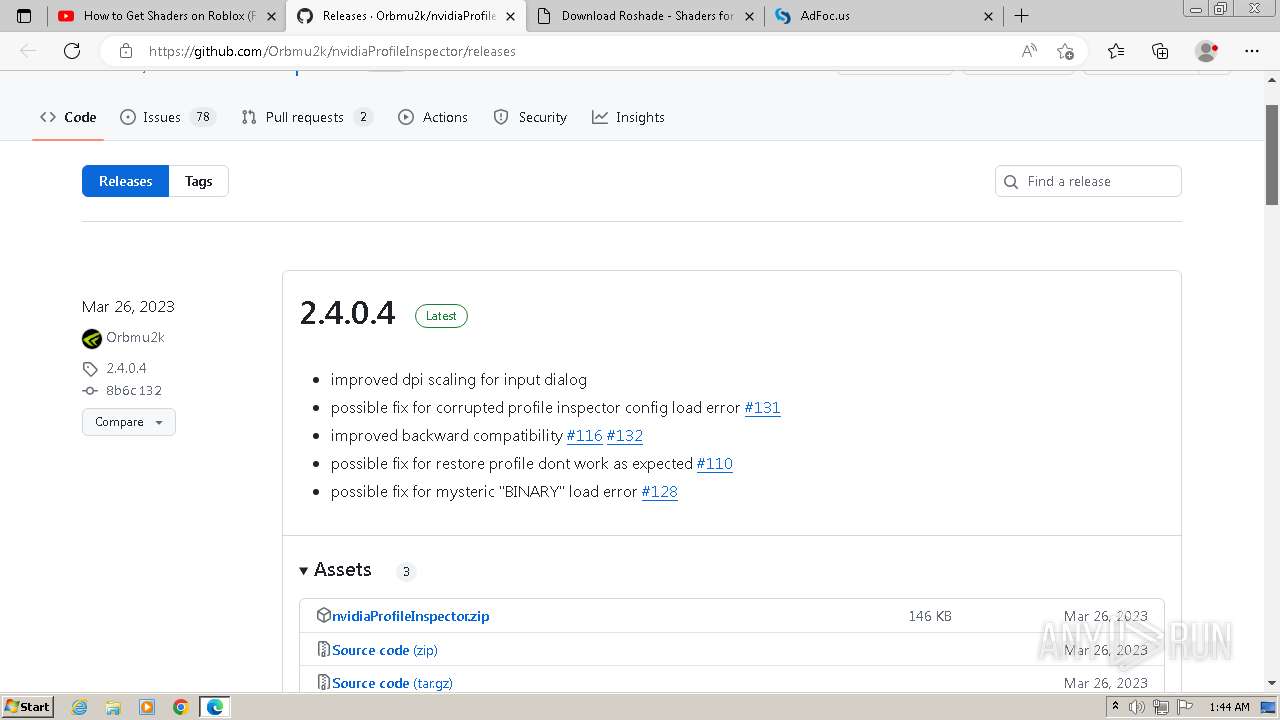Open issue #132 link
The height and width of the screenshot is (720, 1280).
(624, 436)
